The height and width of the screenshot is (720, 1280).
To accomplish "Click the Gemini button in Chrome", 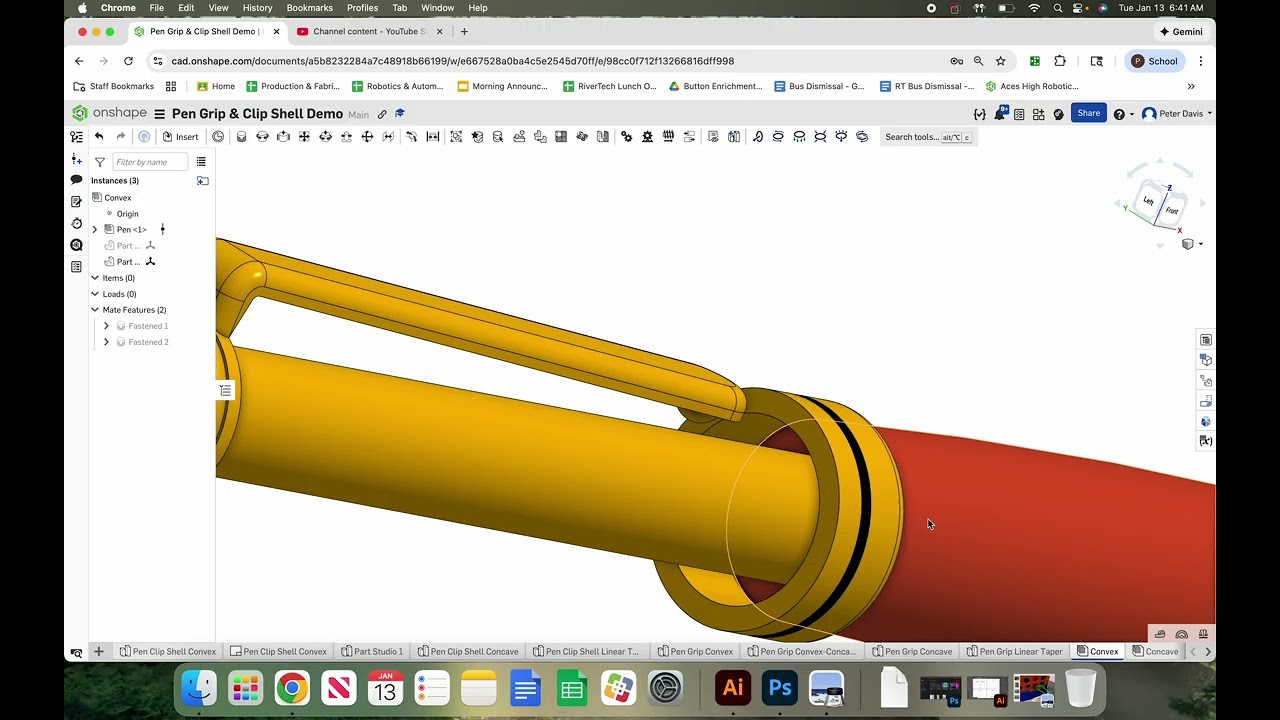I will [x=1181, y=31].
